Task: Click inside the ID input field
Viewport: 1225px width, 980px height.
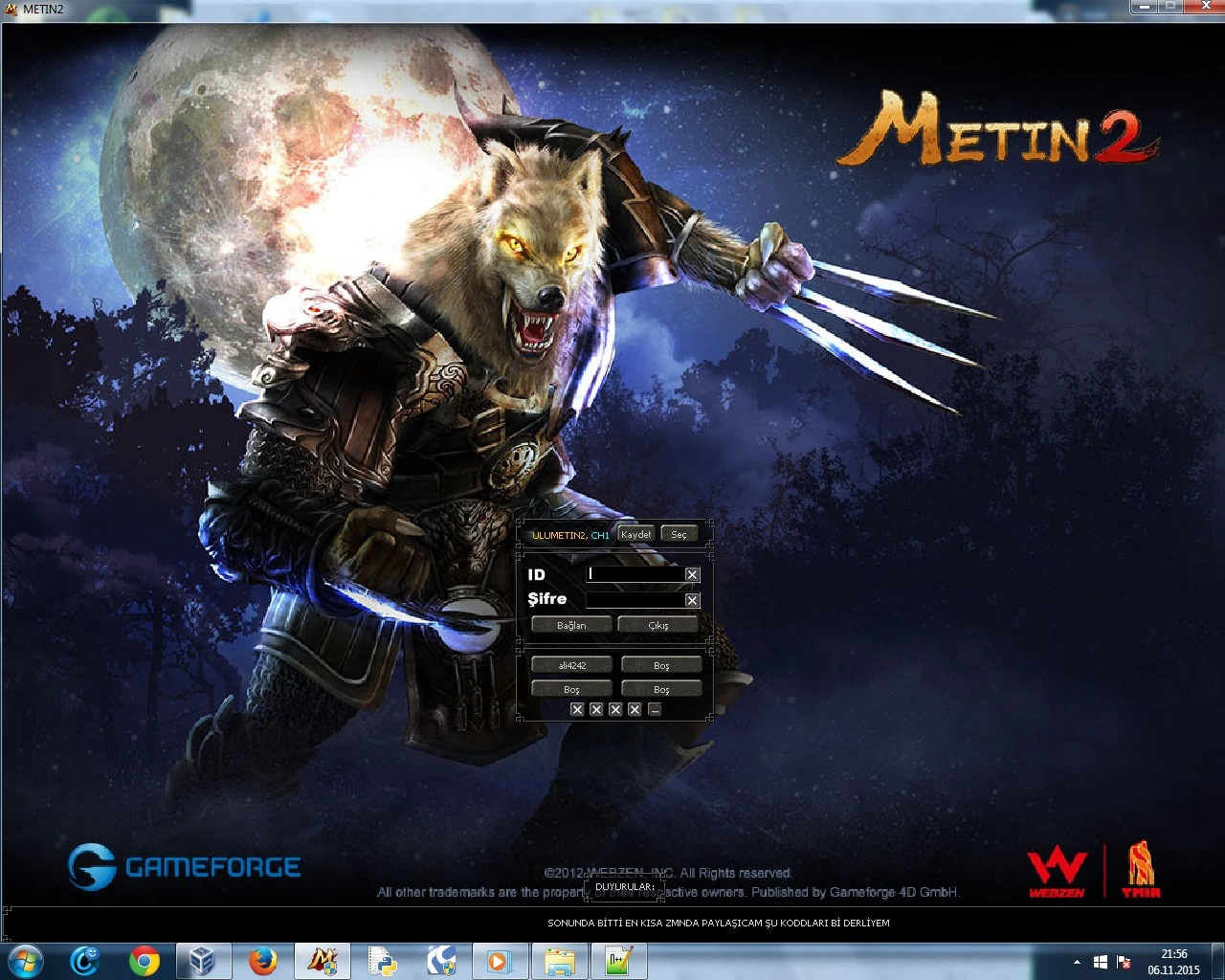Action: [635, 574]
